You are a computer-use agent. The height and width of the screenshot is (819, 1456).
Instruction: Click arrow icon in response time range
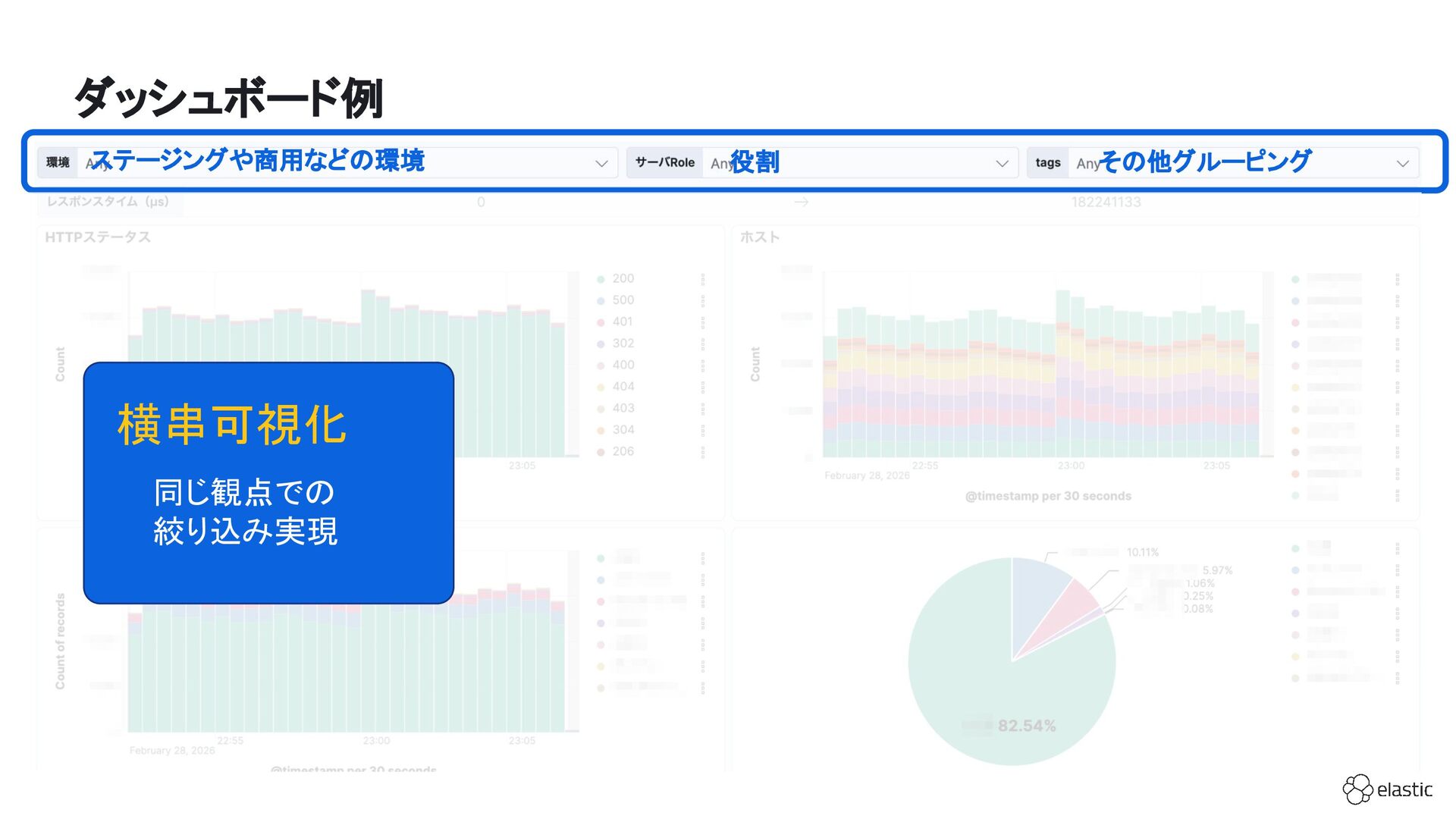point(801,202)
